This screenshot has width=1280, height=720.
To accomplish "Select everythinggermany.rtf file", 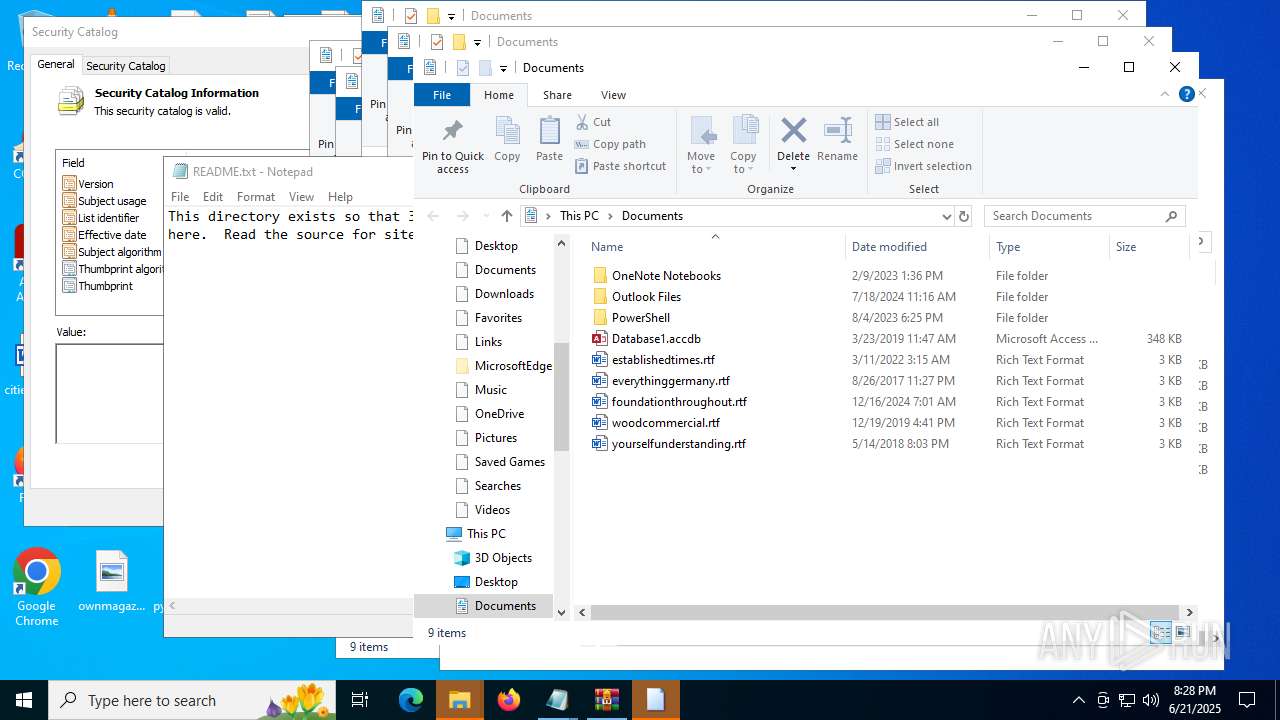I will pos(661,381).
